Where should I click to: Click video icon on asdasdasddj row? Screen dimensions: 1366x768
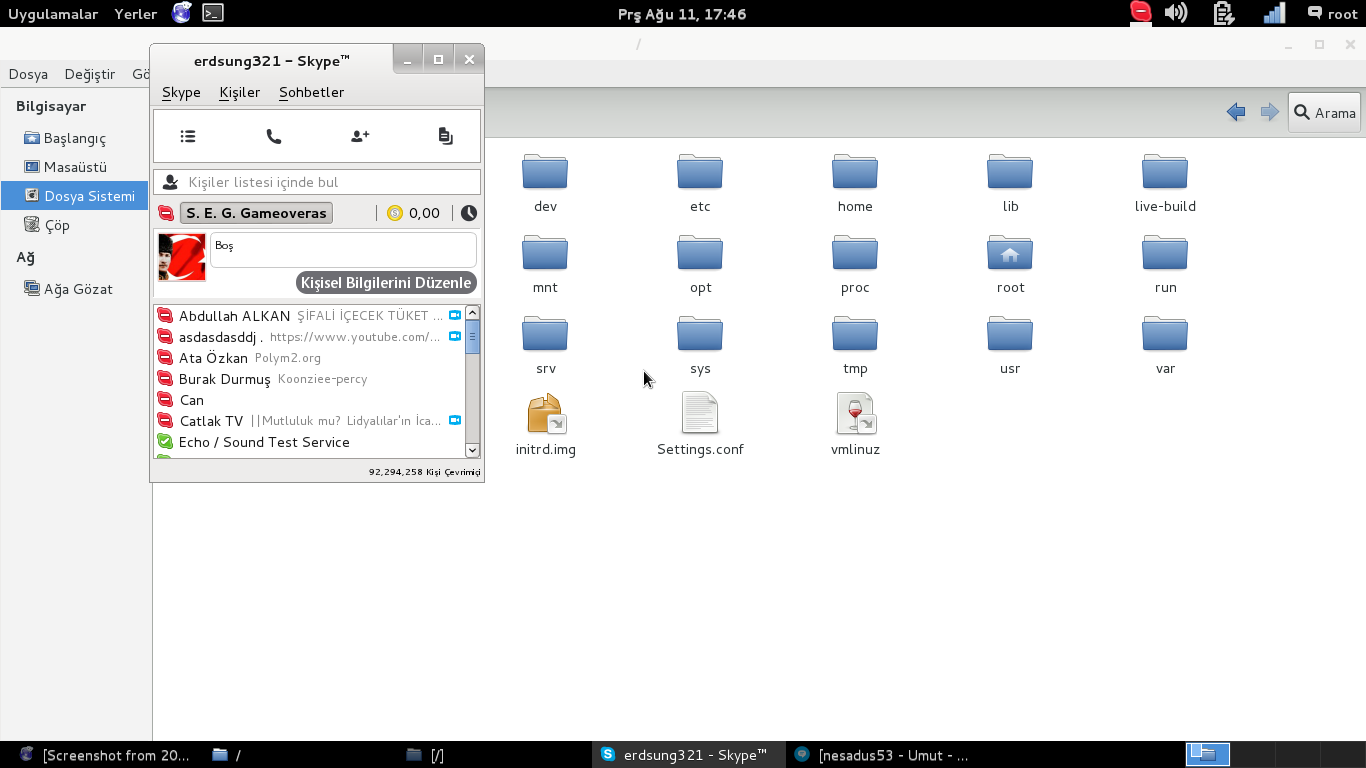[455, 336]
